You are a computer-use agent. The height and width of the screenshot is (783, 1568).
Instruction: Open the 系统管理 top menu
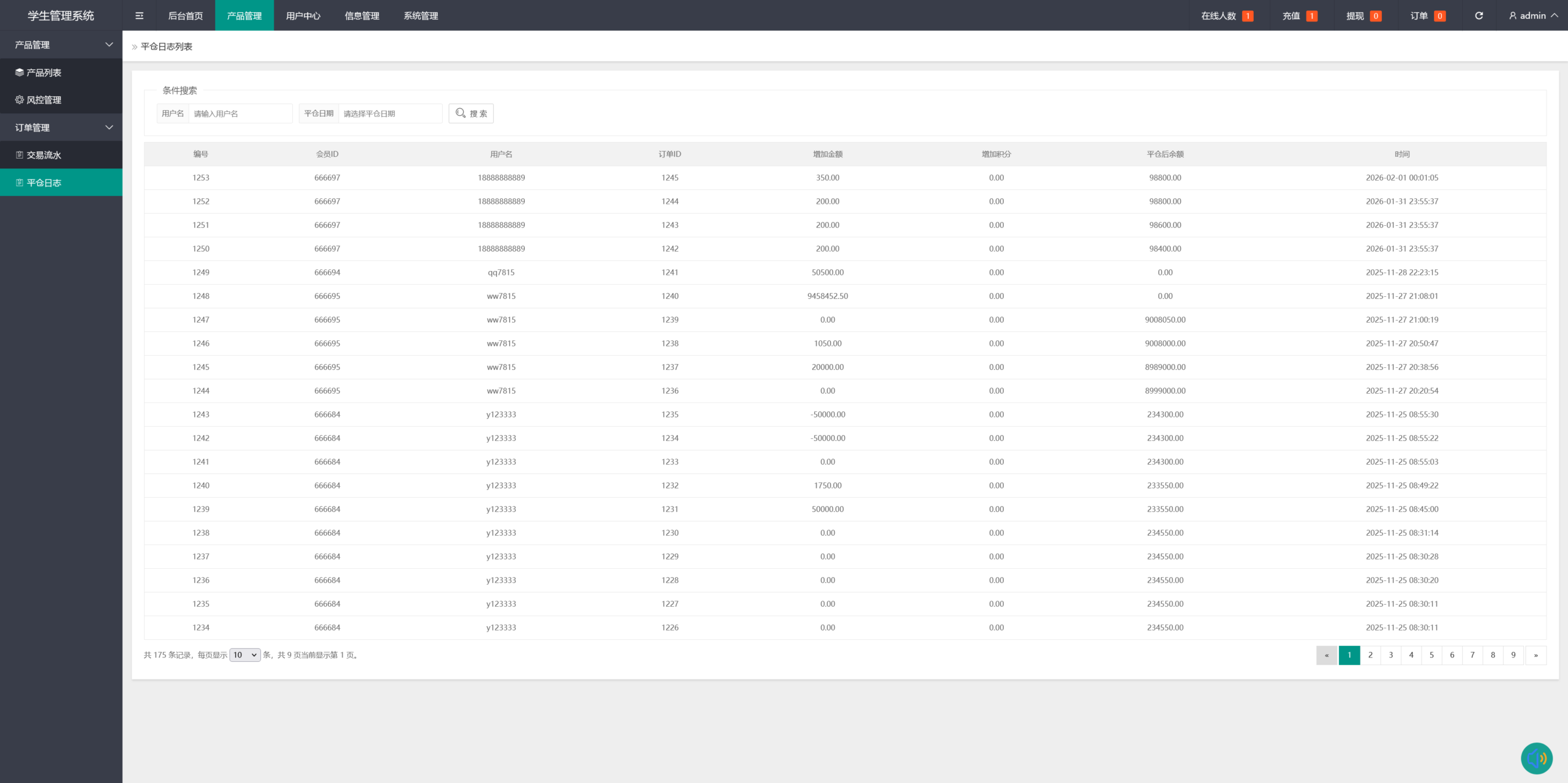point(421,16)
